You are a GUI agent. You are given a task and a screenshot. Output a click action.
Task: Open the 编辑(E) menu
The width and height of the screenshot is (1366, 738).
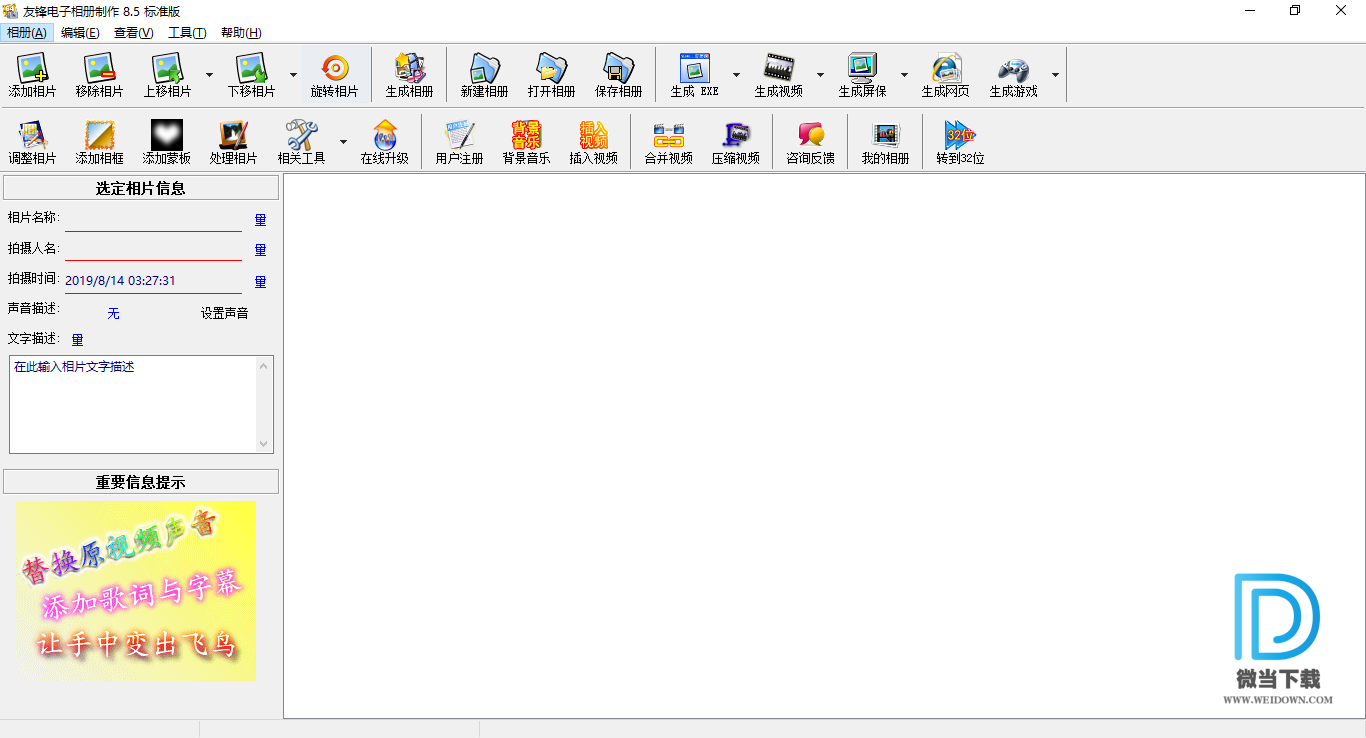coord(80,33)
